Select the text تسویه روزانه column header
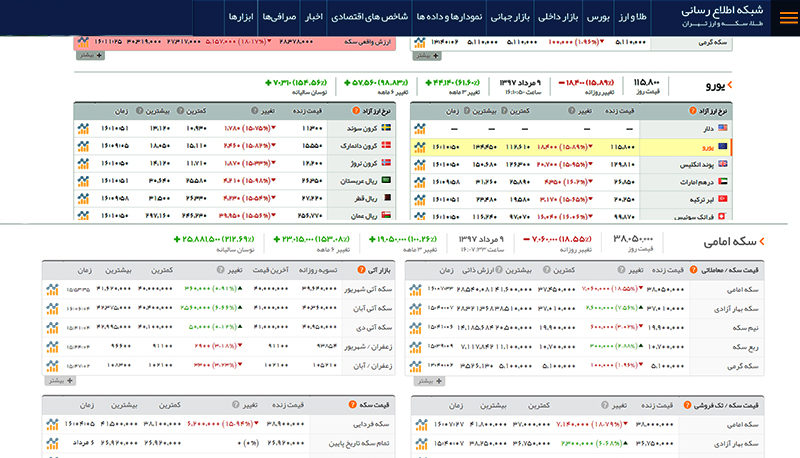The image size is (800, 458). coord(318,270)
